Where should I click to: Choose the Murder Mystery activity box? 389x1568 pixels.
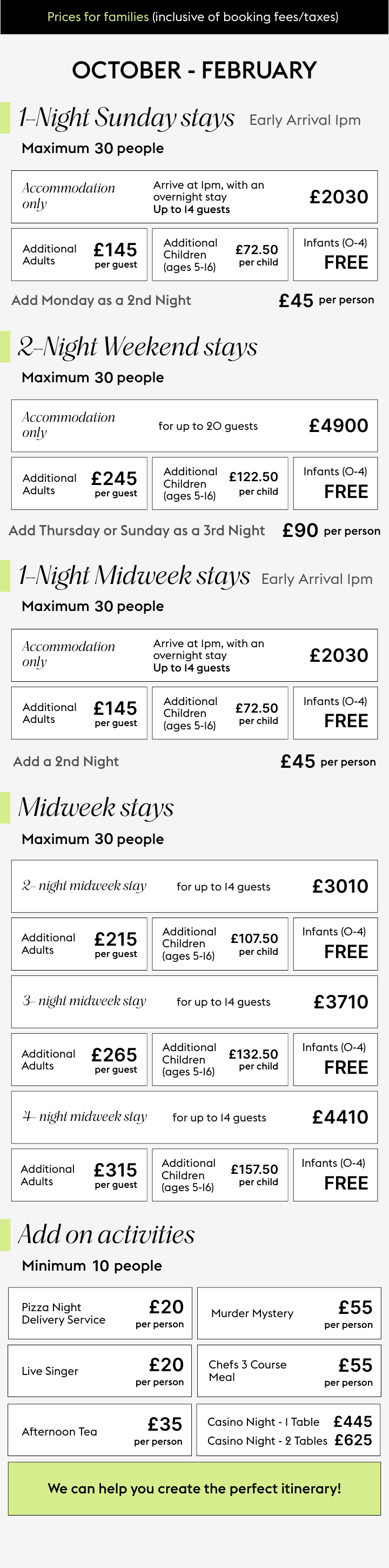coord(289,1313)
